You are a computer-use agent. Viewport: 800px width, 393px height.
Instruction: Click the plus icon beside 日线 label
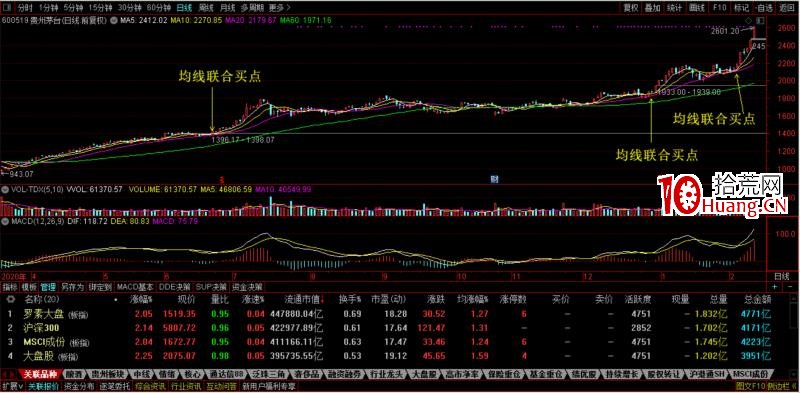pos(774,287)
